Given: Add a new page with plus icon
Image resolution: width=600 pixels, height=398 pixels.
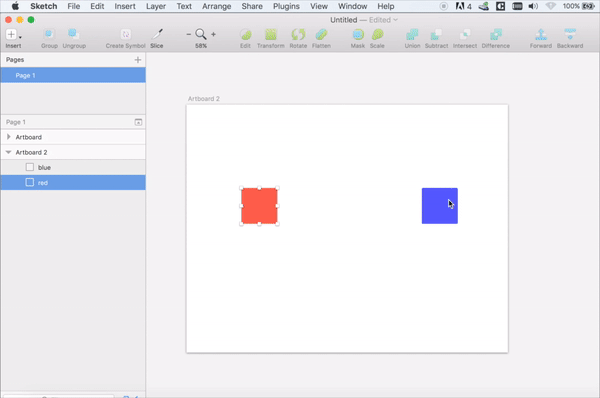Looking at the screenshot, I should click(x=138, y=60).
